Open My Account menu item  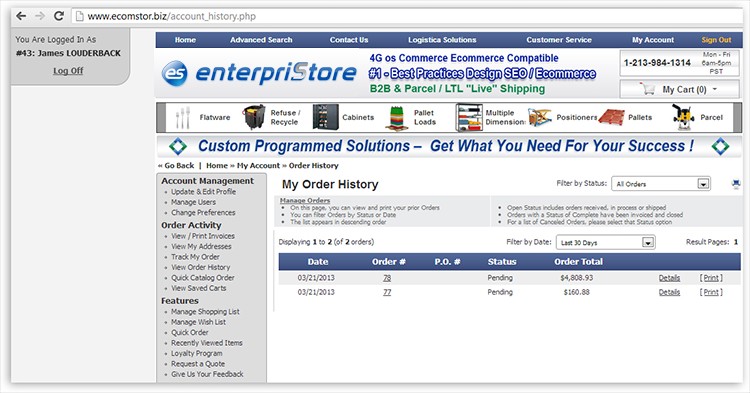(x=653, y=40)
